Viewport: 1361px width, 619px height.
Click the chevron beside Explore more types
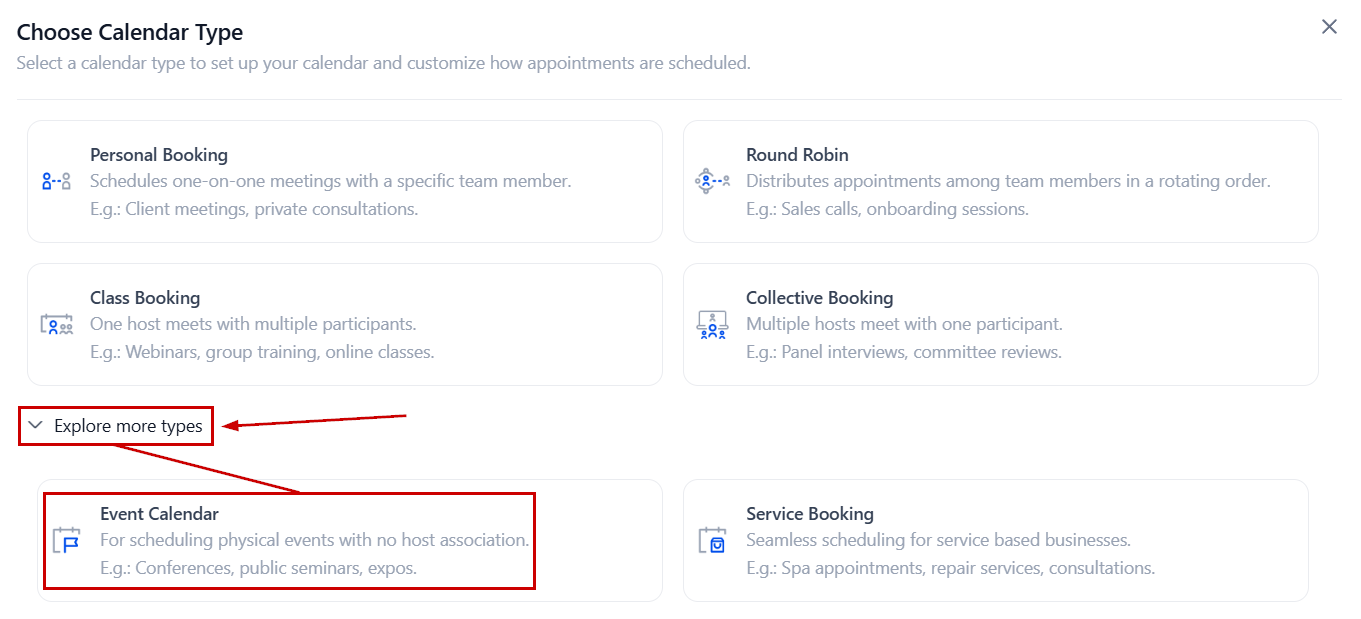tap(36, 426)
